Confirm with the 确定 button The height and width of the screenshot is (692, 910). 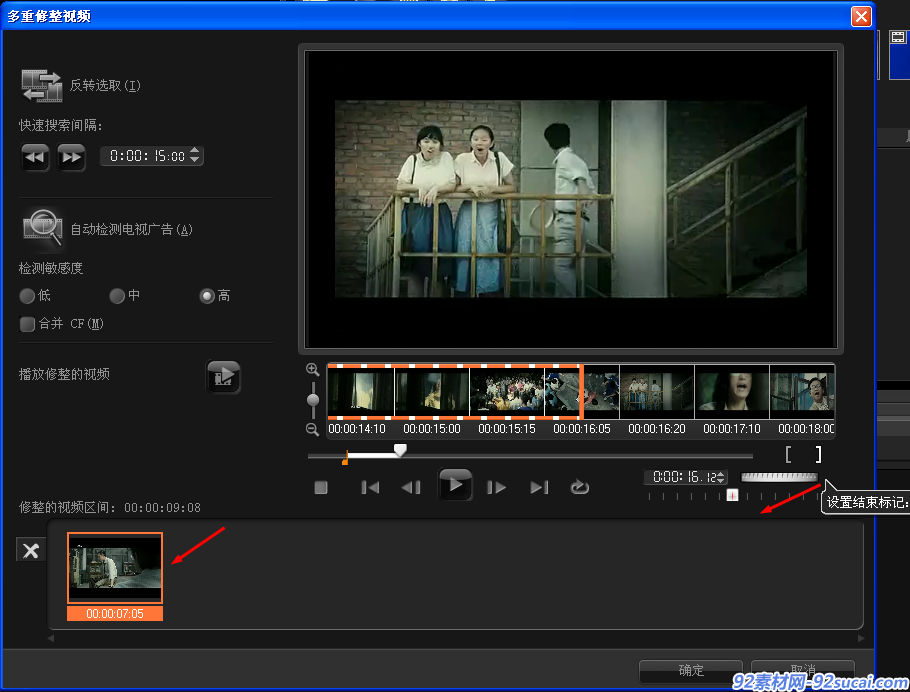[x=691, y=671]
